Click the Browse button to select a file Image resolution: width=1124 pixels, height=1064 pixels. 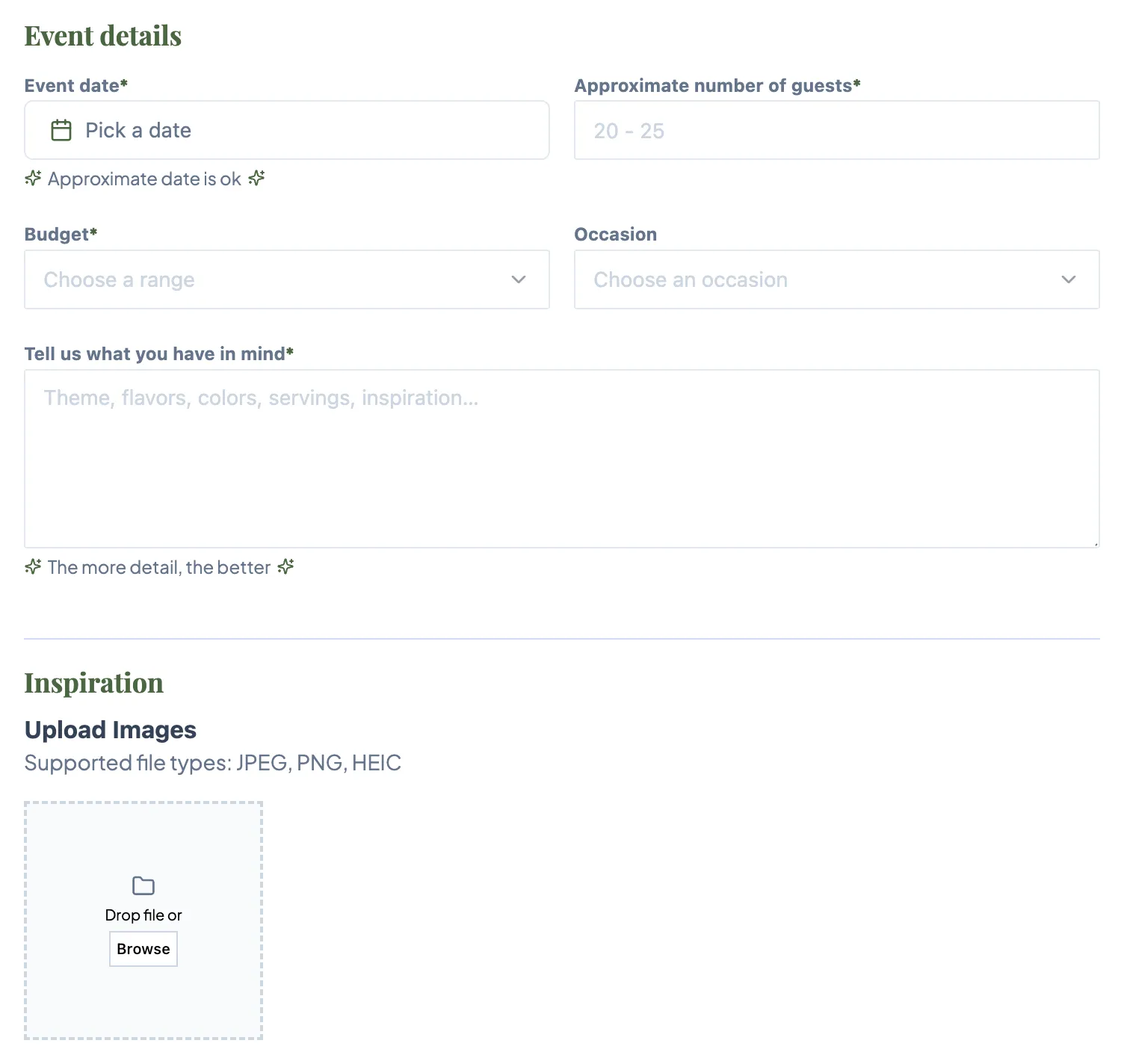tap(143, 949)
